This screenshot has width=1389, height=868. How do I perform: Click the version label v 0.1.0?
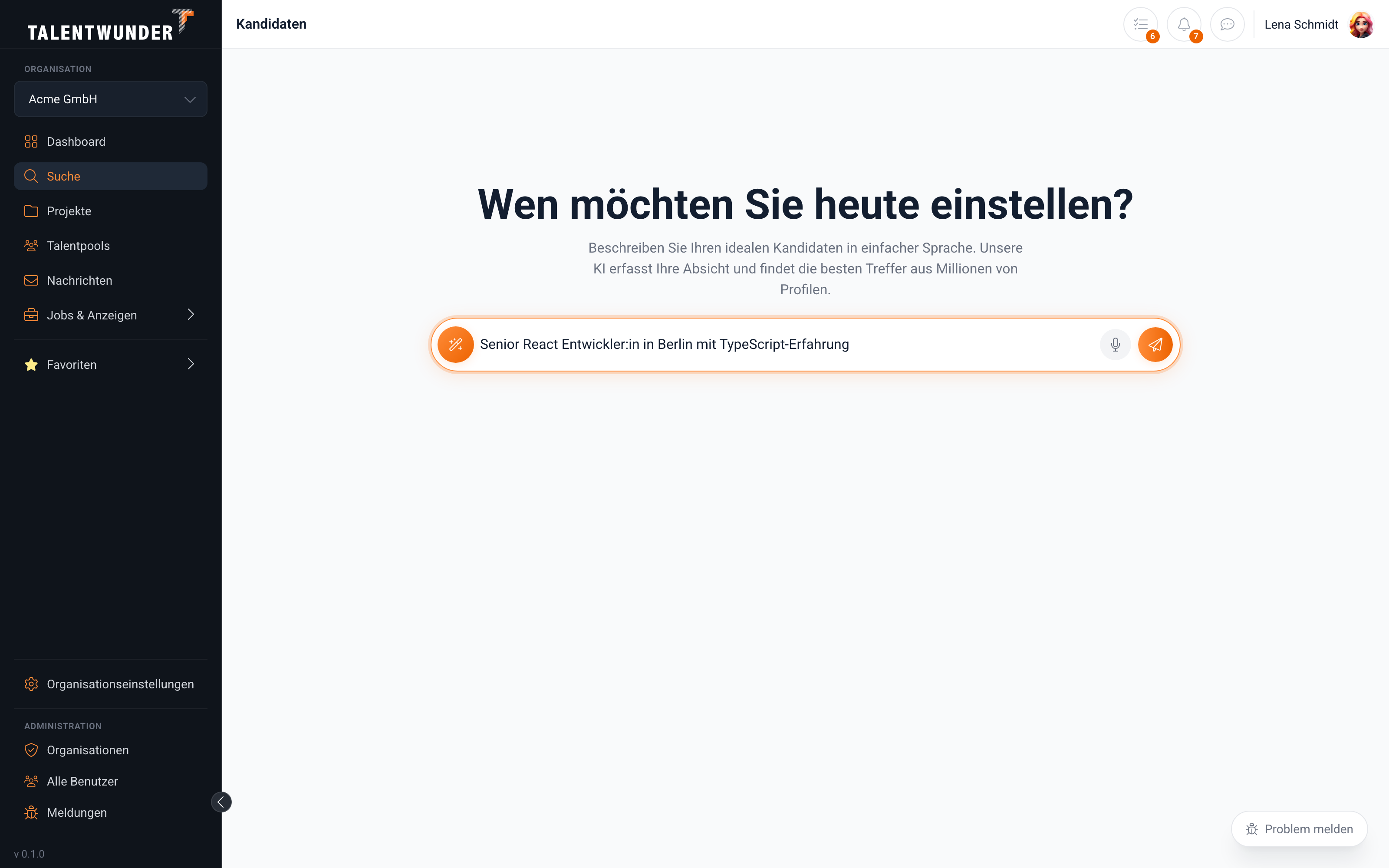click(x=29, y=854)
